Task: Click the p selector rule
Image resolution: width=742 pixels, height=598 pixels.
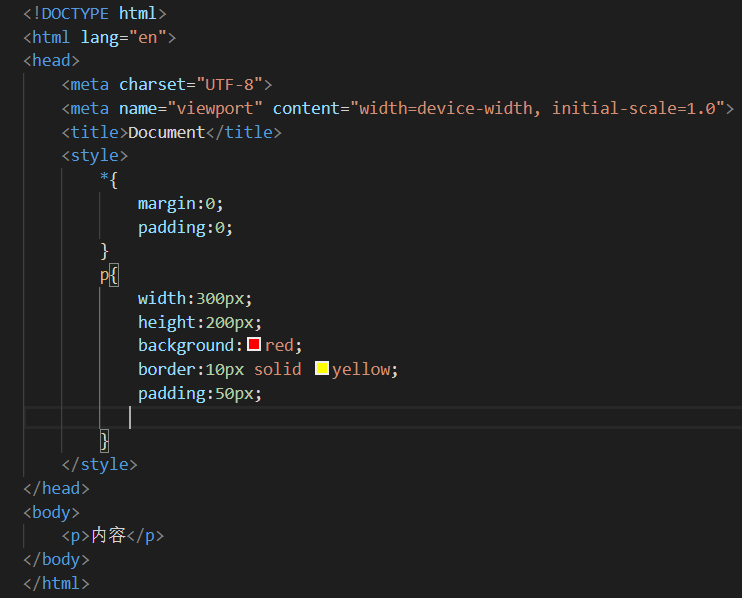Action: (x=104, y=274)
